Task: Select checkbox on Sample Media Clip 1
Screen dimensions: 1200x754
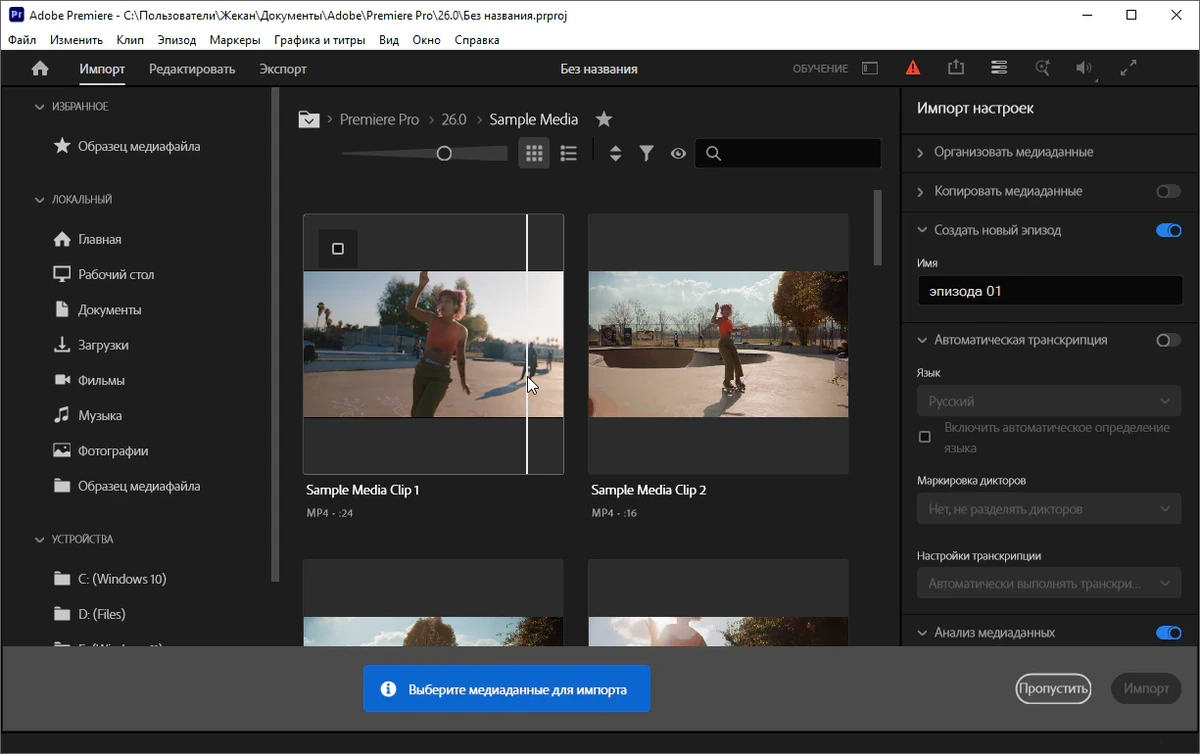Action: (x=337, y=249)
